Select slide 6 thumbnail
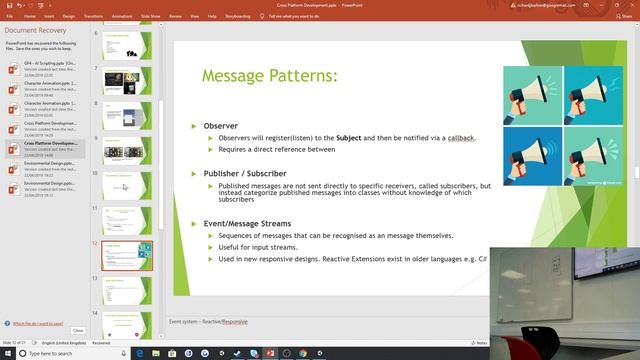 [x=127, y=45]
